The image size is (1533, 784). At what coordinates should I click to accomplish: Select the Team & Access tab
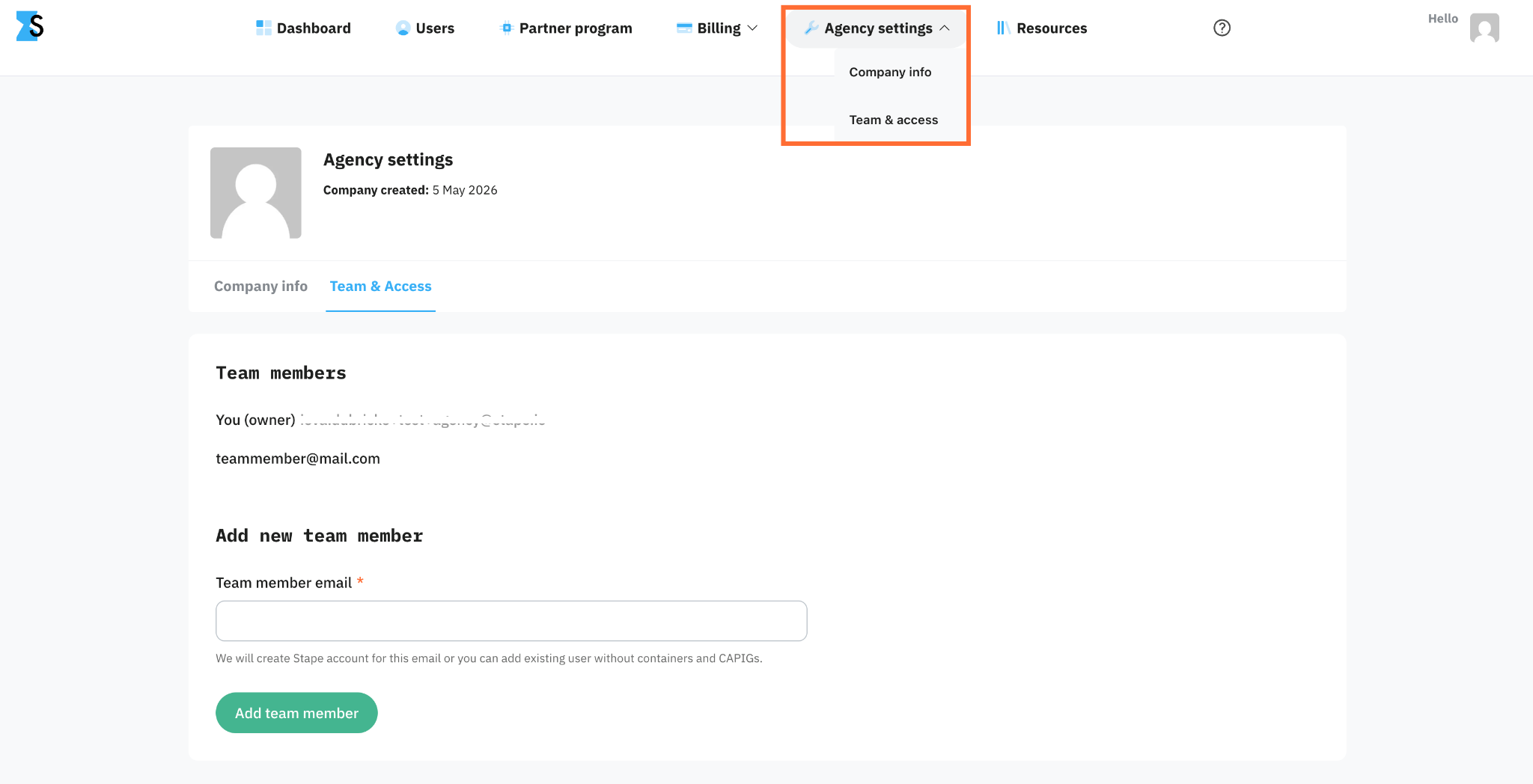pos(380,286)
